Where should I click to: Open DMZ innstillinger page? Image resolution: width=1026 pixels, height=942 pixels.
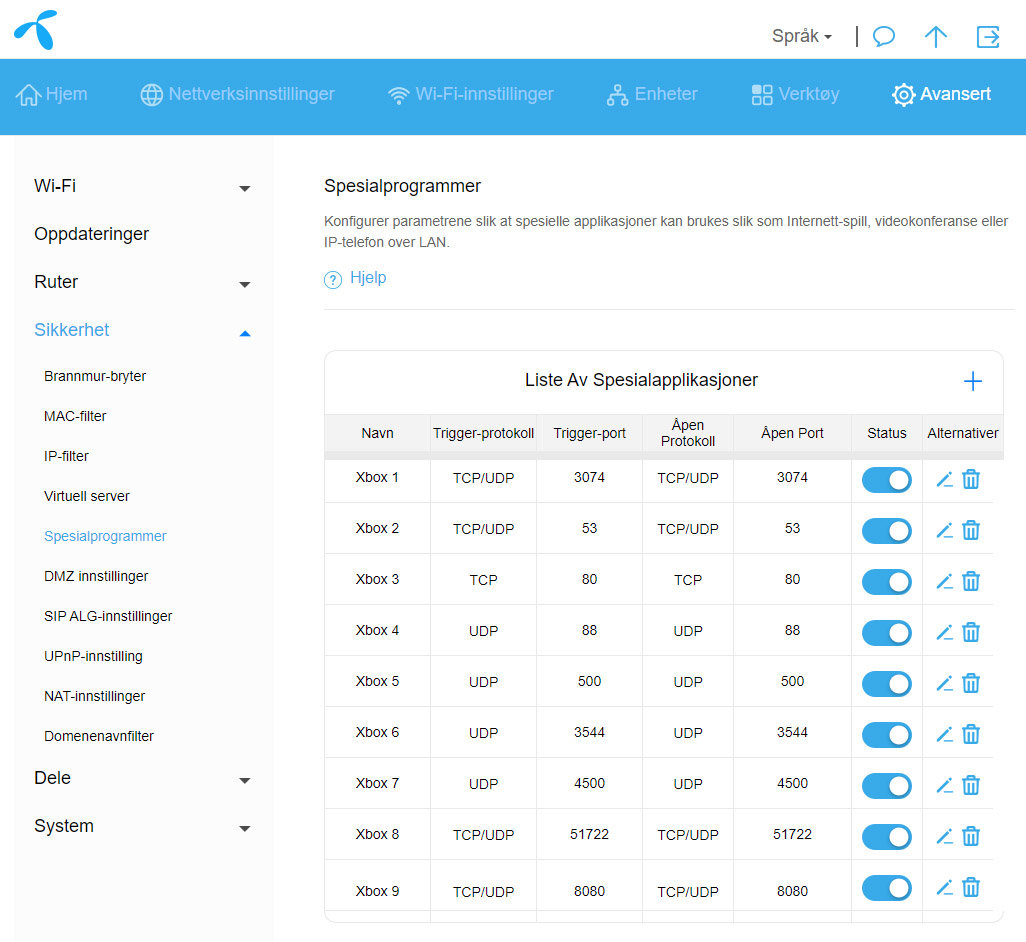(x=96, y=576)
